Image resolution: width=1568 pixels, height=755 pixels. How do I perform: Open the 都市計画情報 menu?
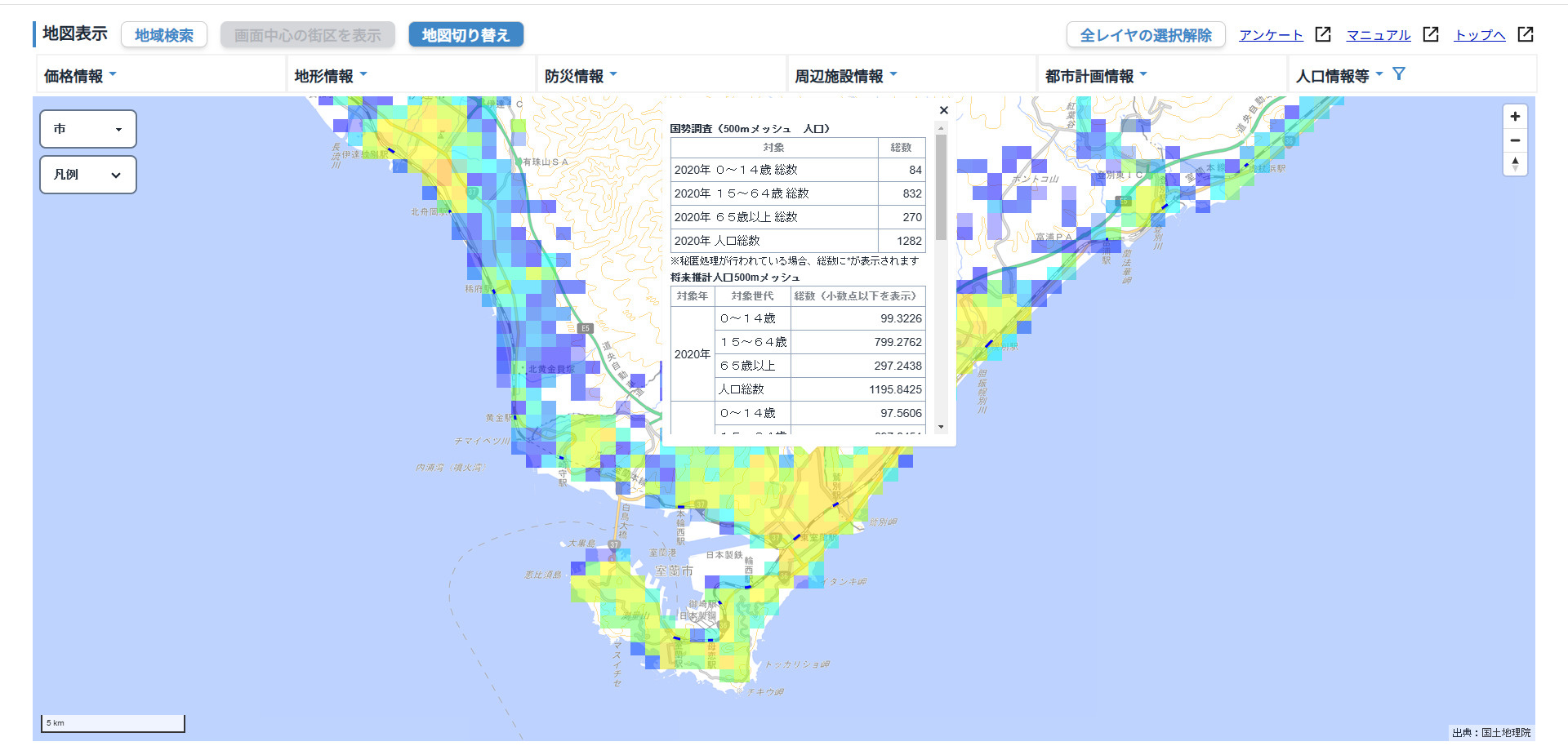point(1096,76)
